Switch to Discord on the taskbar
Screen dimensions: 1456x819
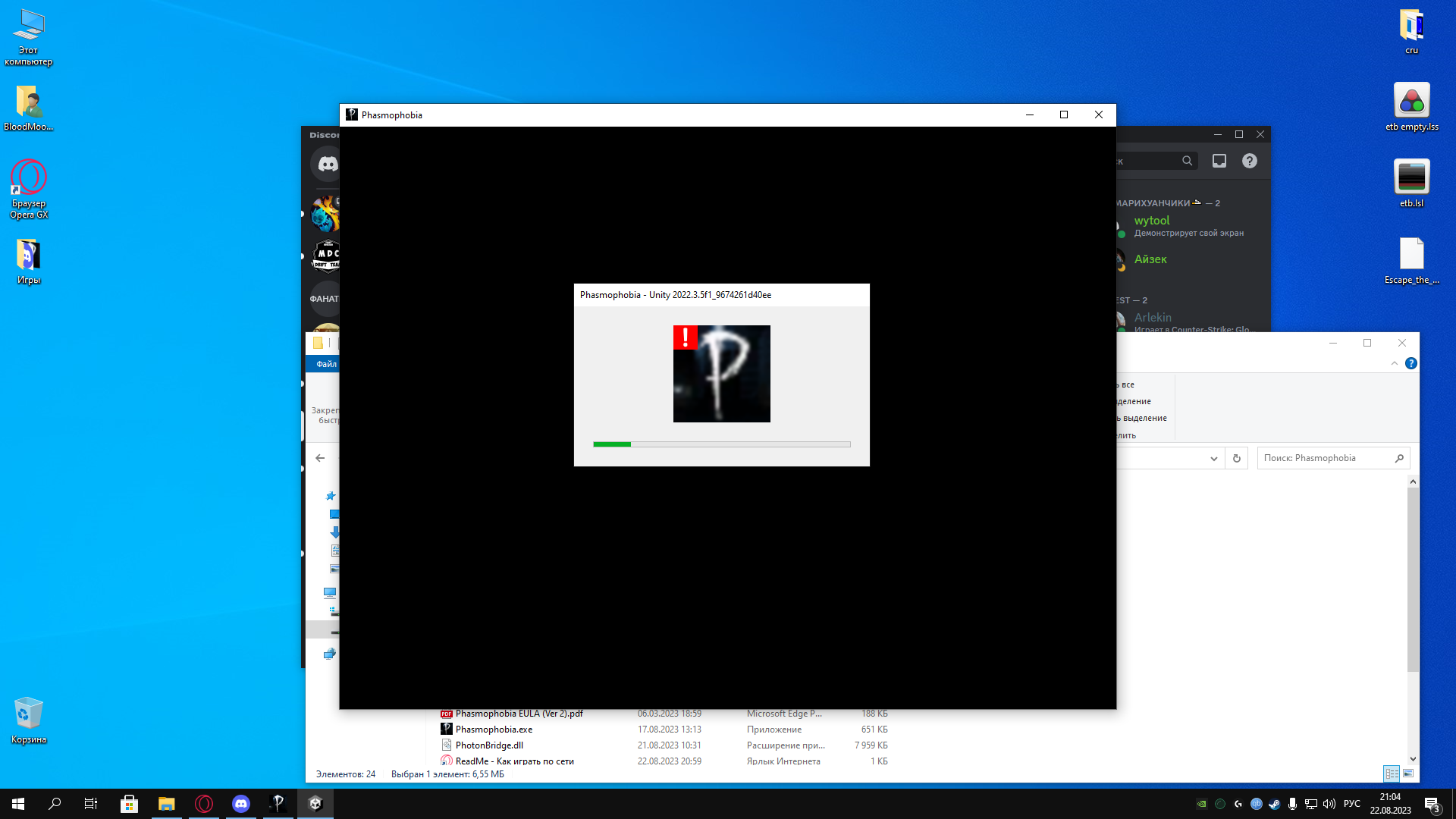pyautogui.click(x=240, y=804)
